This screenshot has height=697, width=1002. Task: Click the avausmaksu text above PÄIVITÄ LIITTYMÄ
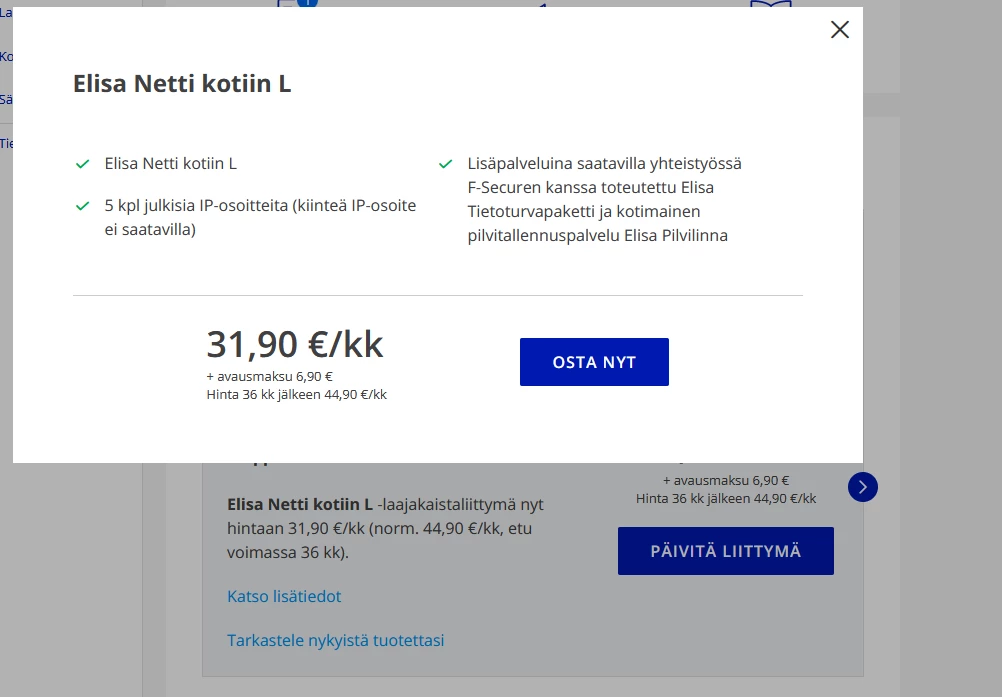click(725, 480)
